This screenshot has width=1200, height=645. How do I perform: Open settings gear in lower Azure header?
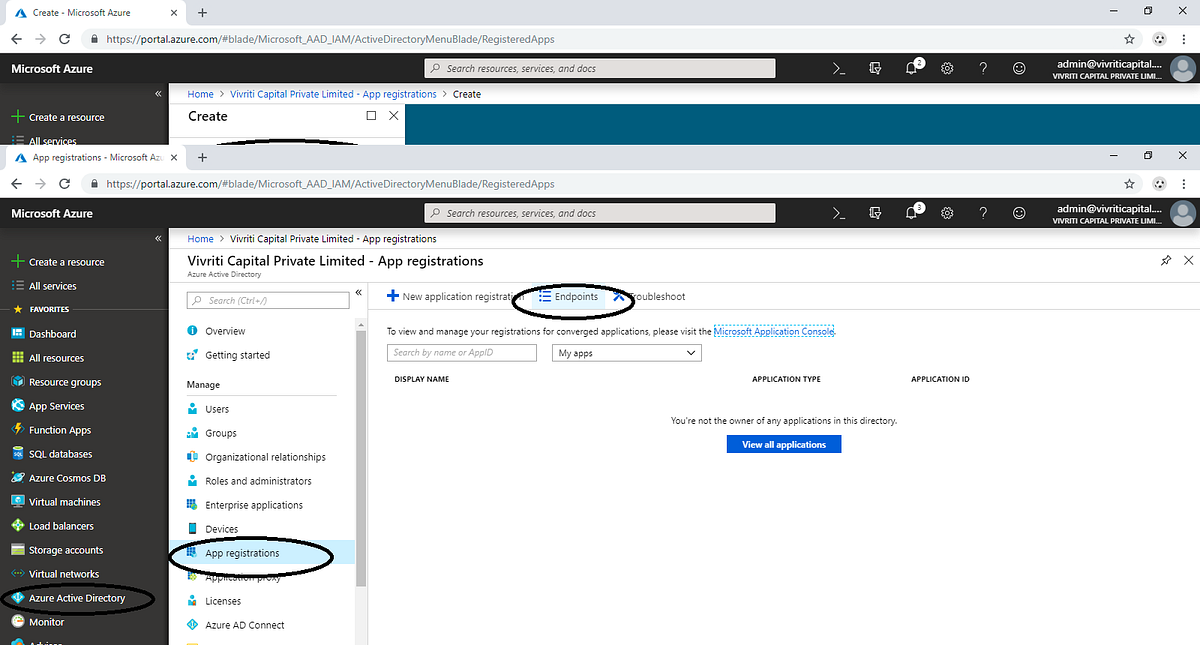pyautogui.click(x=947, y=213)
